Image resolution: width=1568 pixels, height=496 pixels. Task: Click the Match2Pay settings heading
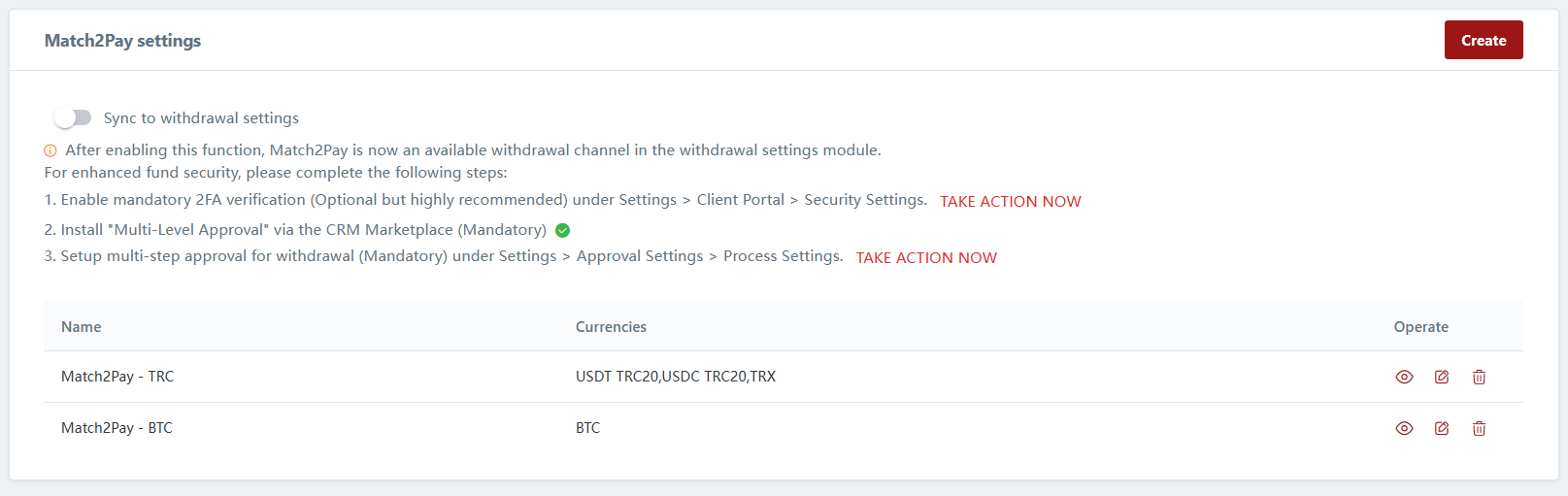click(122, 41)
